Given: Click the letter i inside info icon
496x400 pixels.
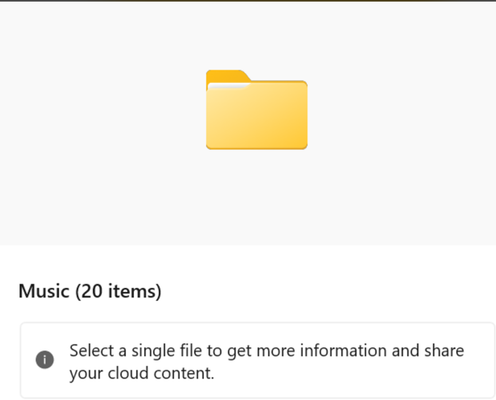Looking at the screenshot, I should [45, 360].
